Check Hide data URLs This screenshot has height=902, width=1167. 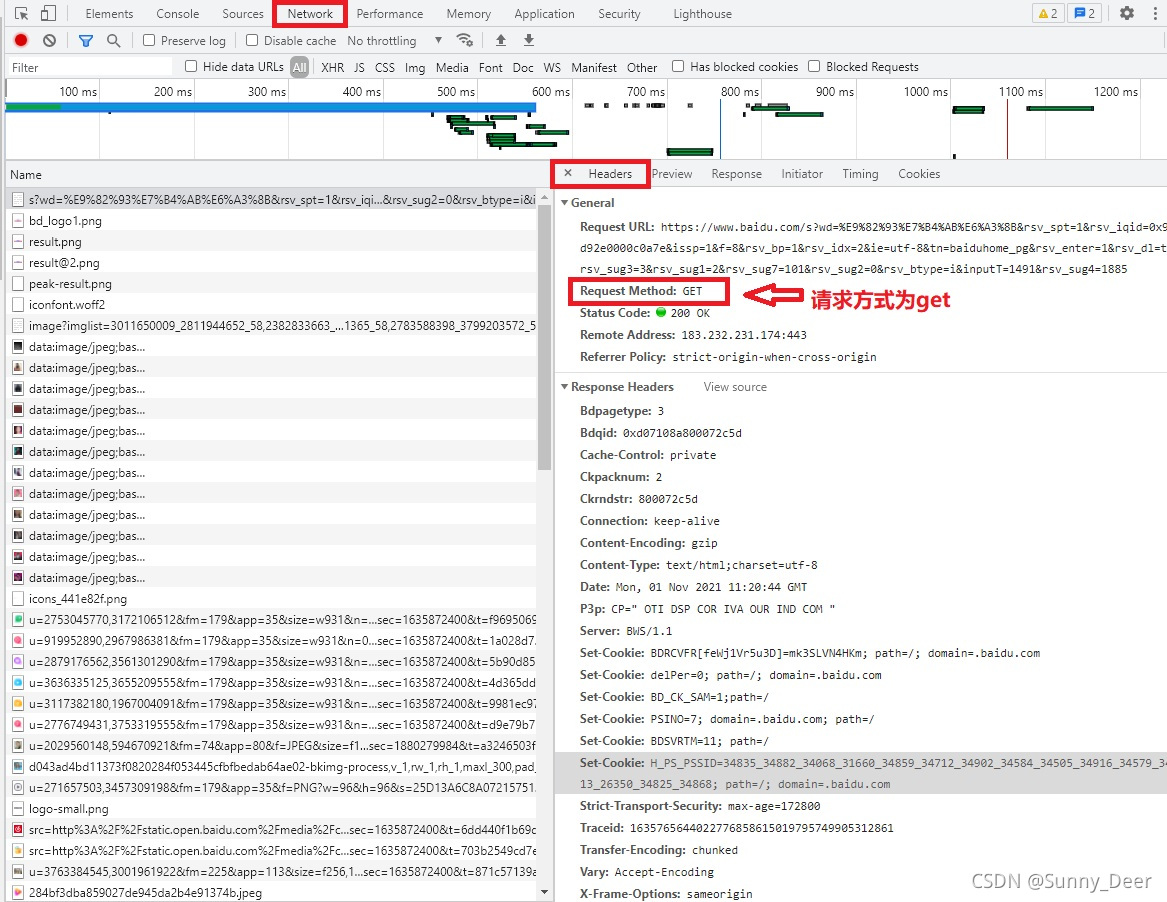pos(191,66)
